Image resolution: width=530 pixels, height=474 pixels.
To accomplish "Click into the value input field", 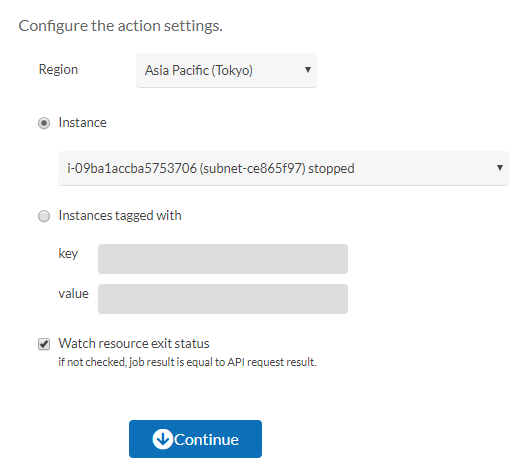I will tap(223, 299).
